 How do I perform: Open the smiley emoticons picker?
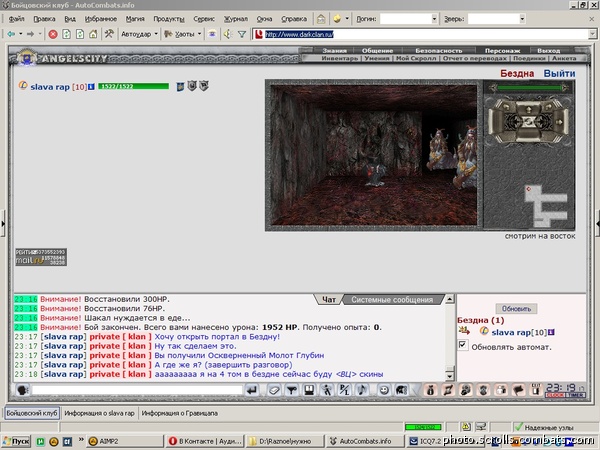[x=384, y=390]
